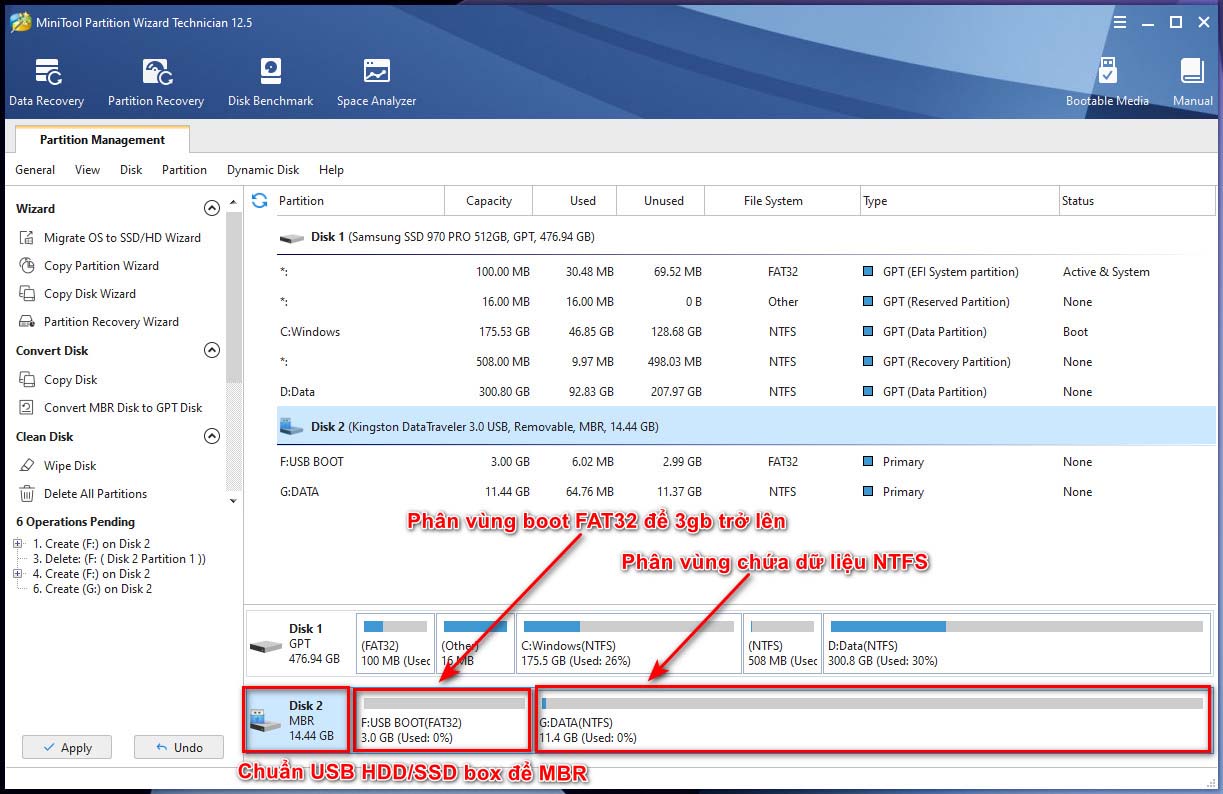This screenshot has height=794, width=1223.
Task: Select the G:DATA partition row
Action: (746, 492)
